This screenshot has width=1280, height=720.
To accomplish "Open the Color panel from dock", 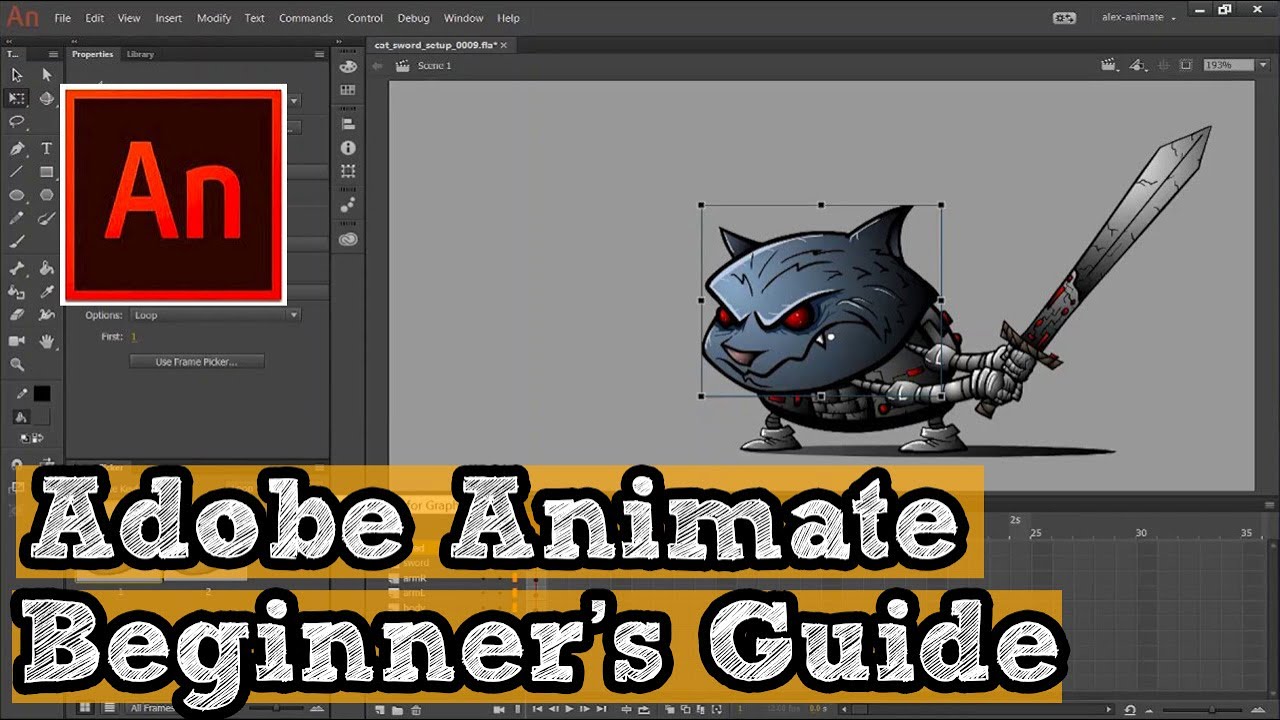I will [x=348, y=67].
